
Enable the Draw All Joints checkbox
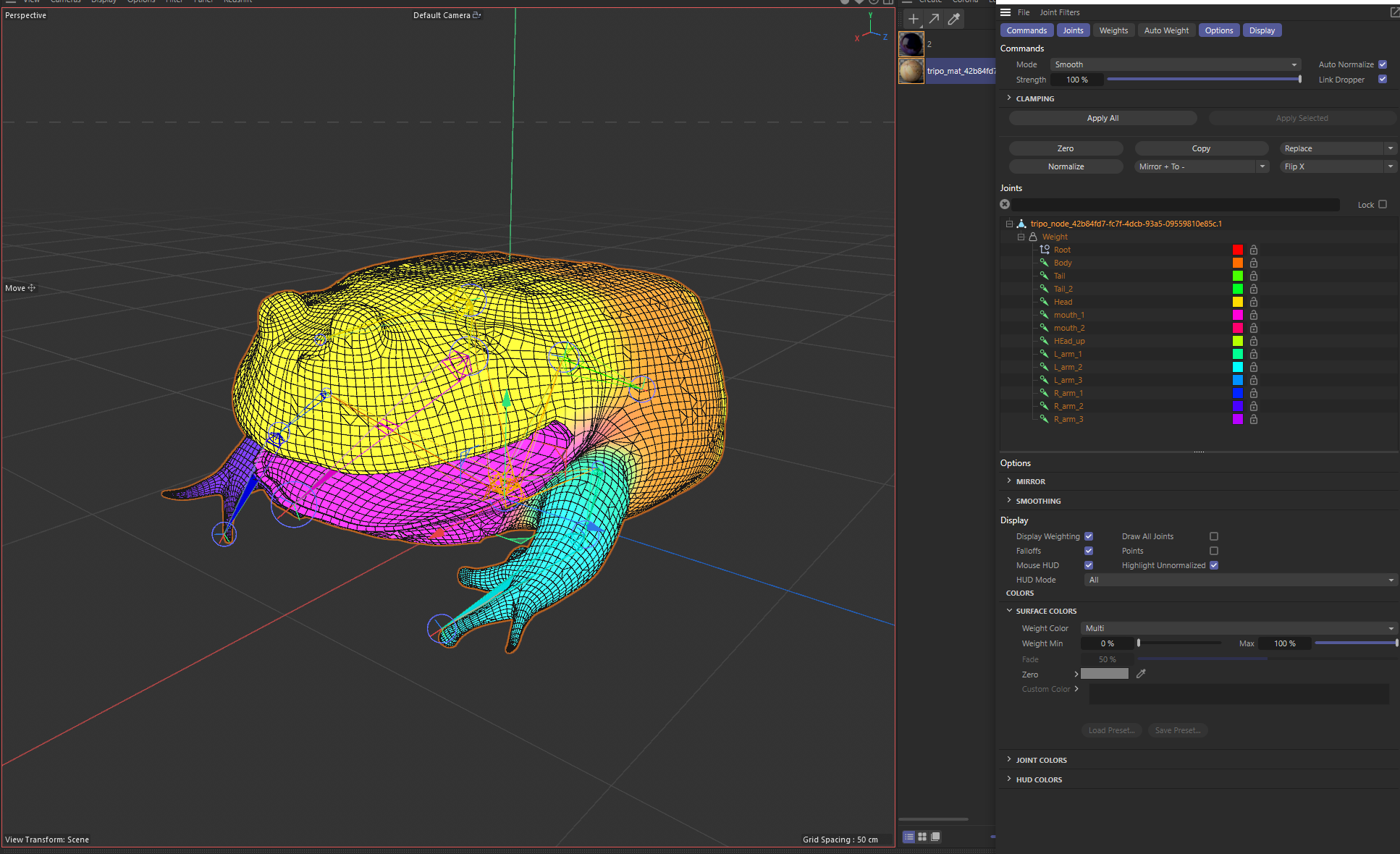pyautogui.click(x=1214, y=536)
